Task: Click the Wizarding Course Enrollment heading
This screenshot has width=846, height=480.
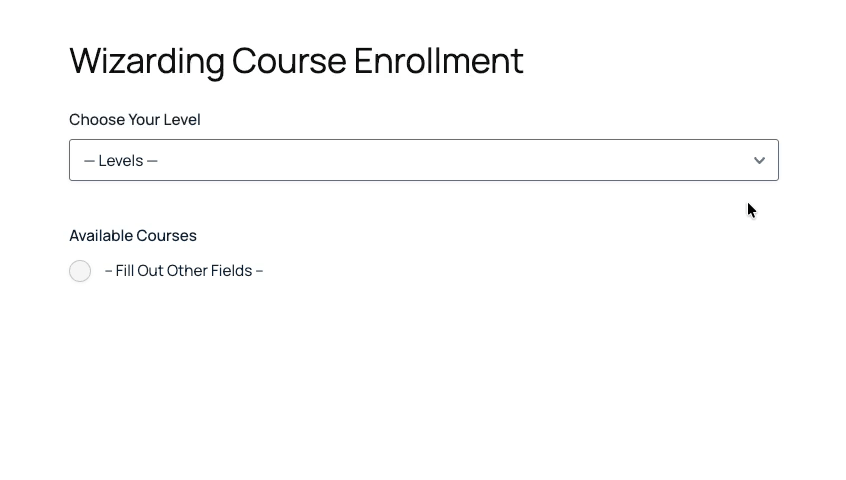Action: 296,61
